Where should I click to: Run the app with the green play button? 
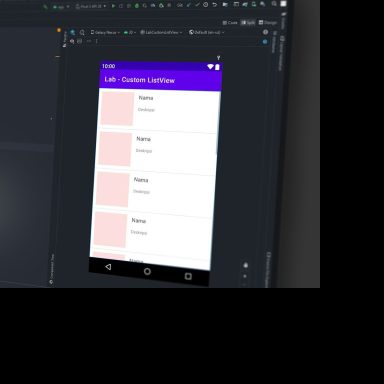[113, 6]
